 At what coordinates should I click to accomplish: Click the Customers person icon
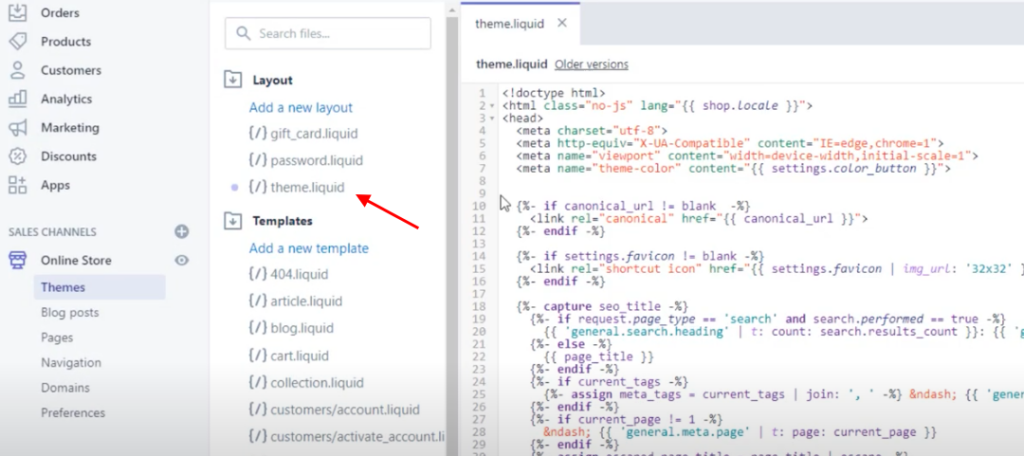coord(18,70)
